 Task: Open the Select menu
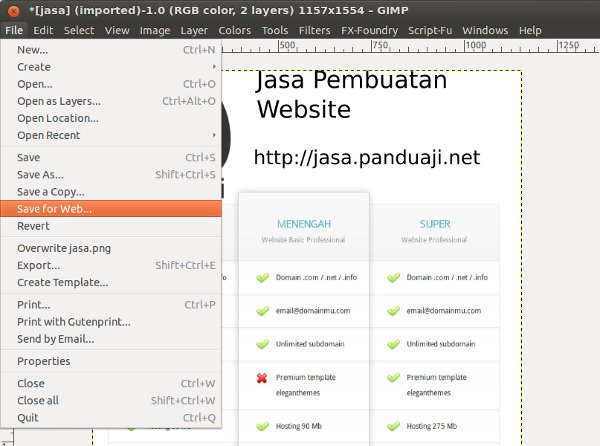click(79, 30)
